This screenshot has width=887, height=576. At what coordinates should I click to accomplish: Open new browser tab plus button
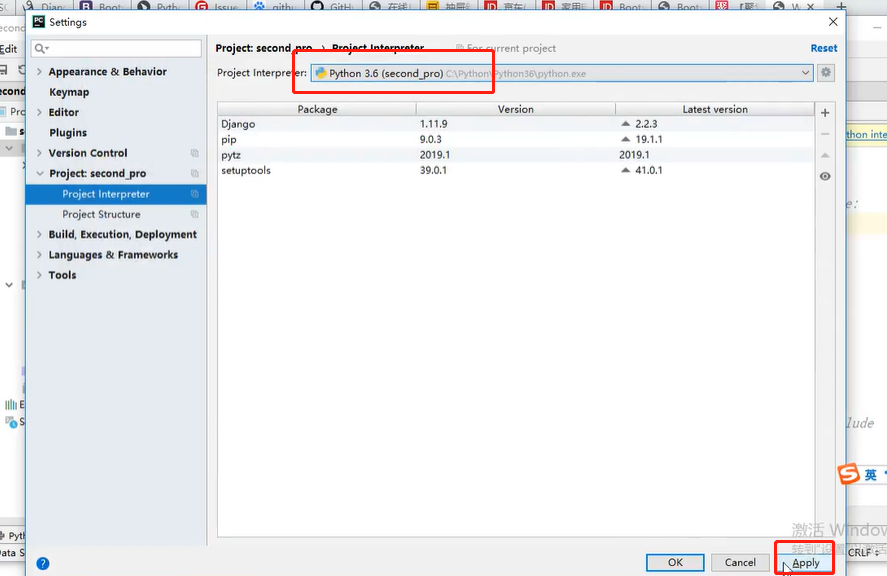click(x=841, y=6)
